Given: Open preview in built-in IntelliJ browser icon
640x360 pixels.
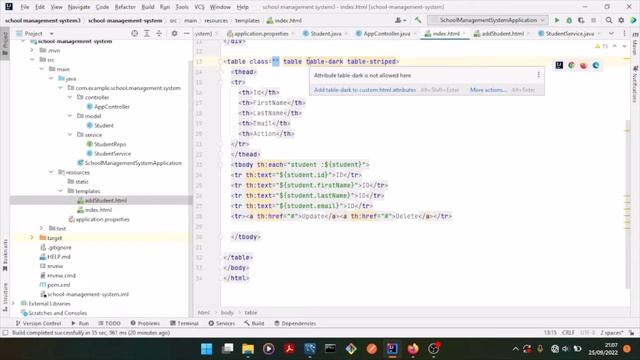Looking at the screenshot, I should [x=559, y=65].
